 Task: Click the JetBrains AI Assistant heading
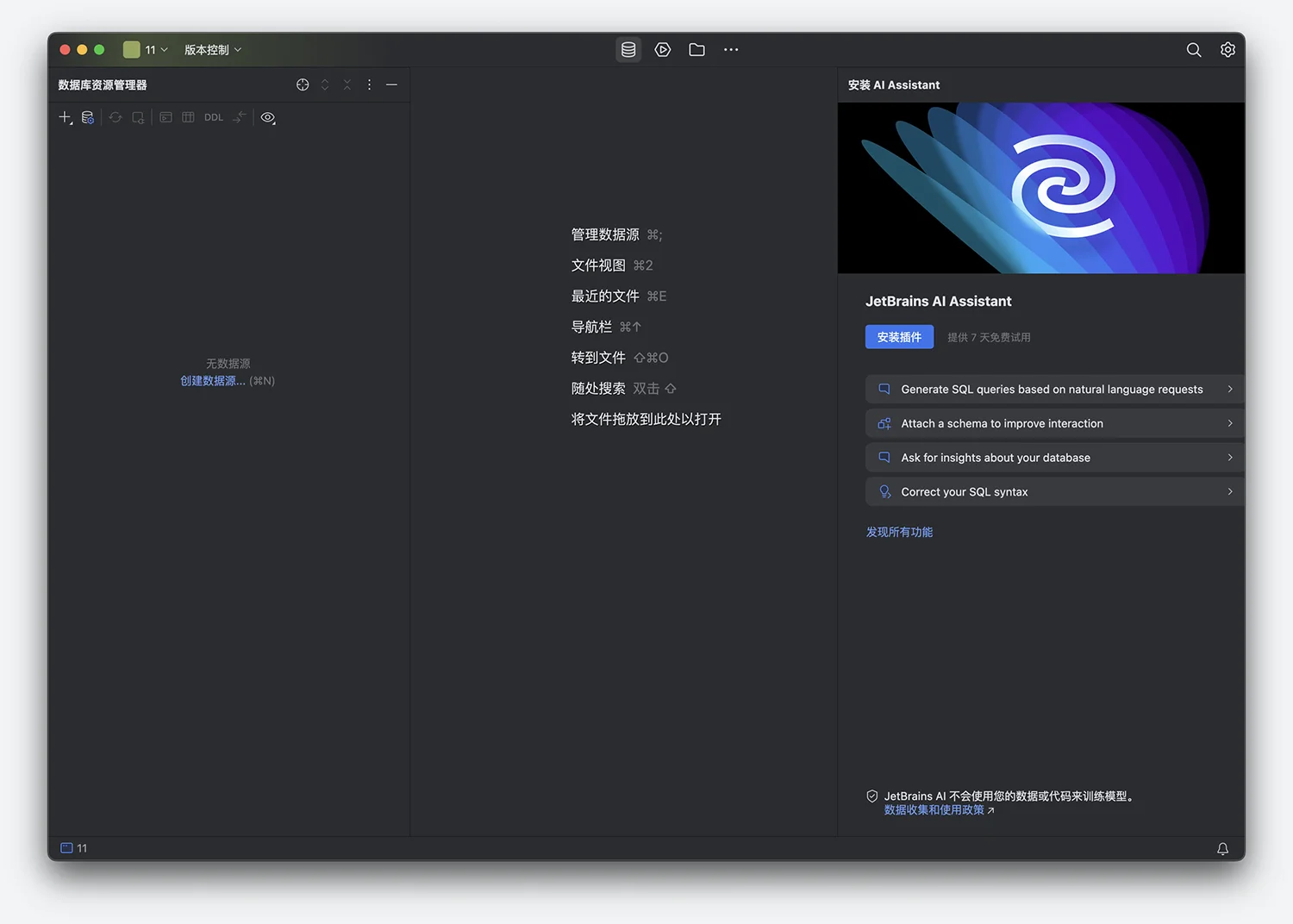point(938,301)
